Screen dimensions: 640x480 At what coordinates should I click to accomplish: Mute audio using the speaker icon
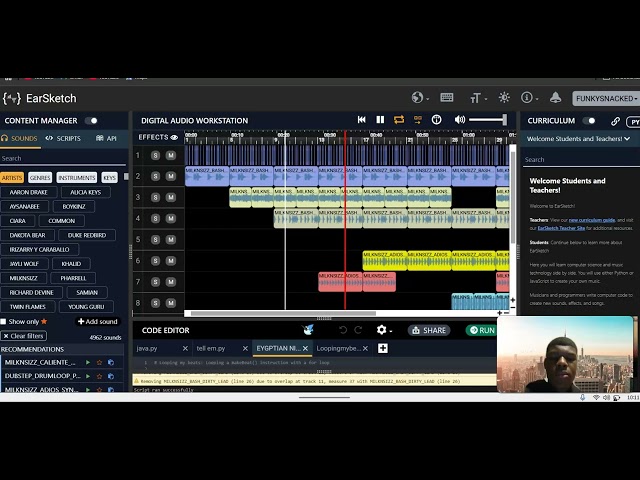460,120
